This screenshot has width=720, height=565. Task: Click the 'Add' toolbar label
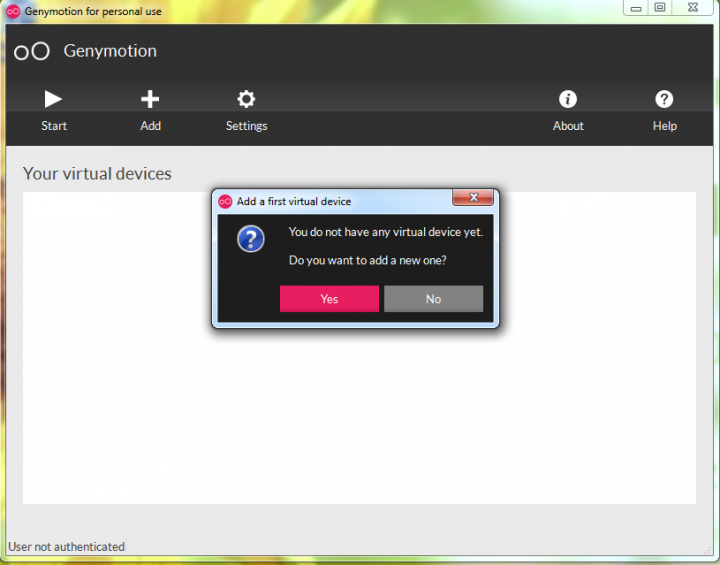(x=151, y=126)
